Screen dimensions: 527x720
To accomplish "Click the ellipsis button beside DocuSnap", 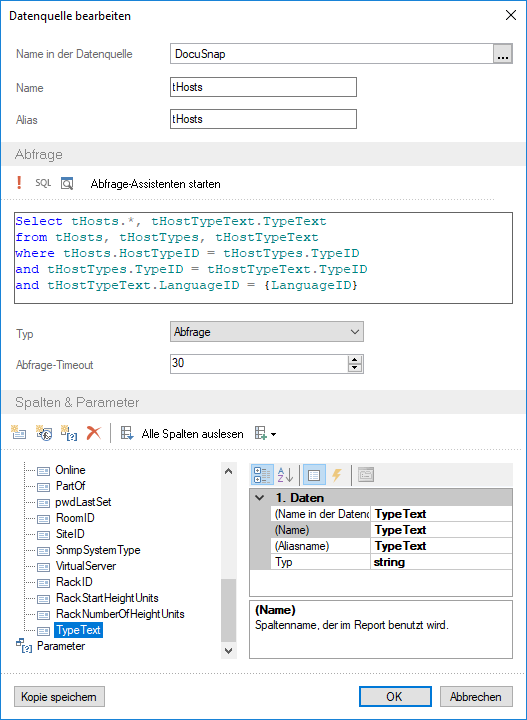I will coord(503,54).
